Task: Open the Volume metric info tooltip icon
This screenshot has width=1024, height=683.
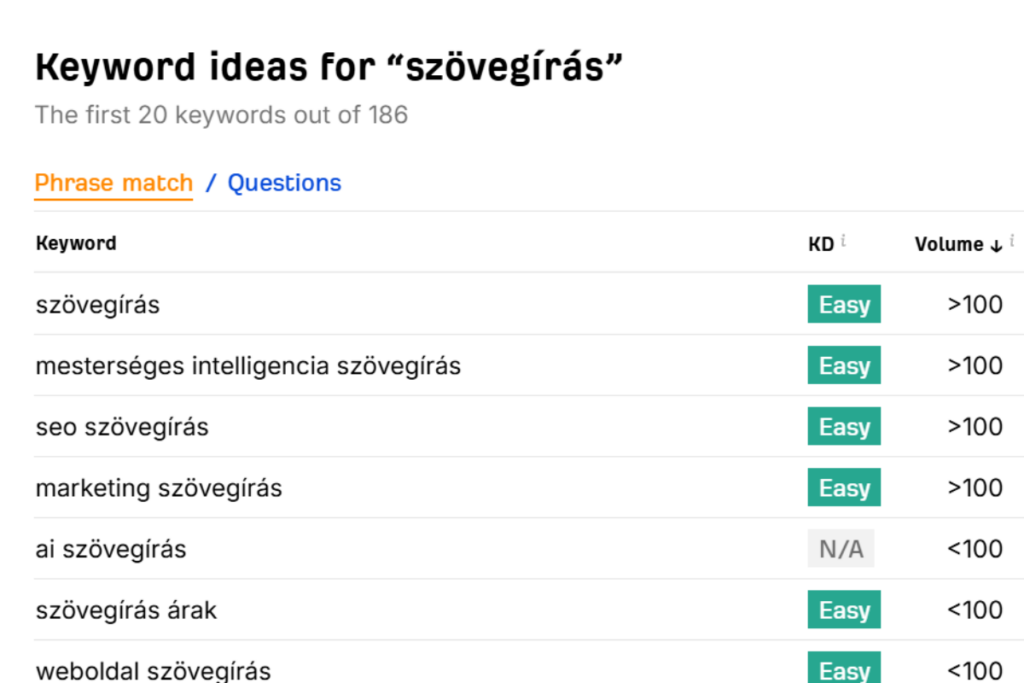Action: click(x=1013, y=240)
